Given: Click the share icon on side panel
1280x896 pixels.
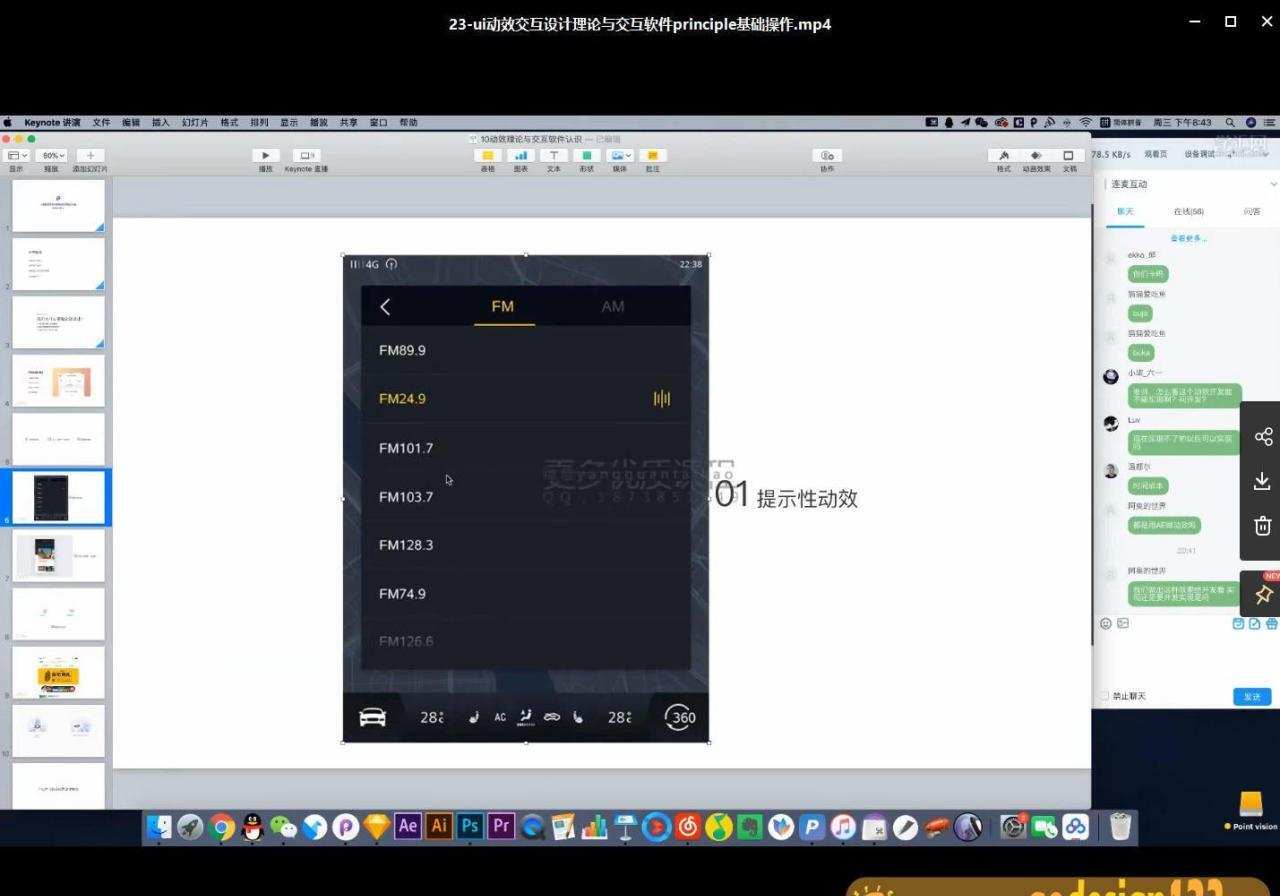Looking at the screenshot, I should click(1263, 436).
